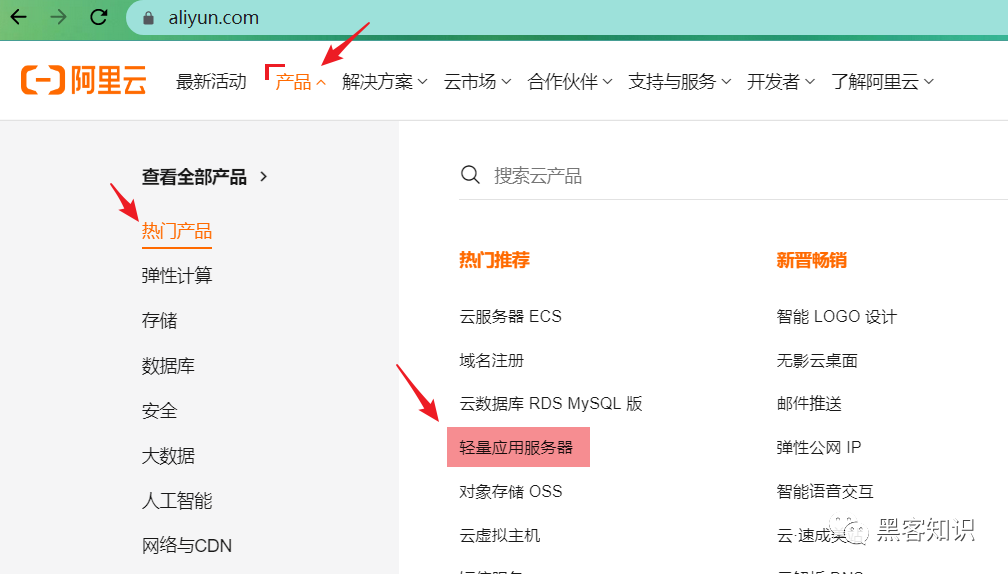Screen dimensions: 1008x574
Task: Expand the 云市场 menu
Action: (477, 82)
